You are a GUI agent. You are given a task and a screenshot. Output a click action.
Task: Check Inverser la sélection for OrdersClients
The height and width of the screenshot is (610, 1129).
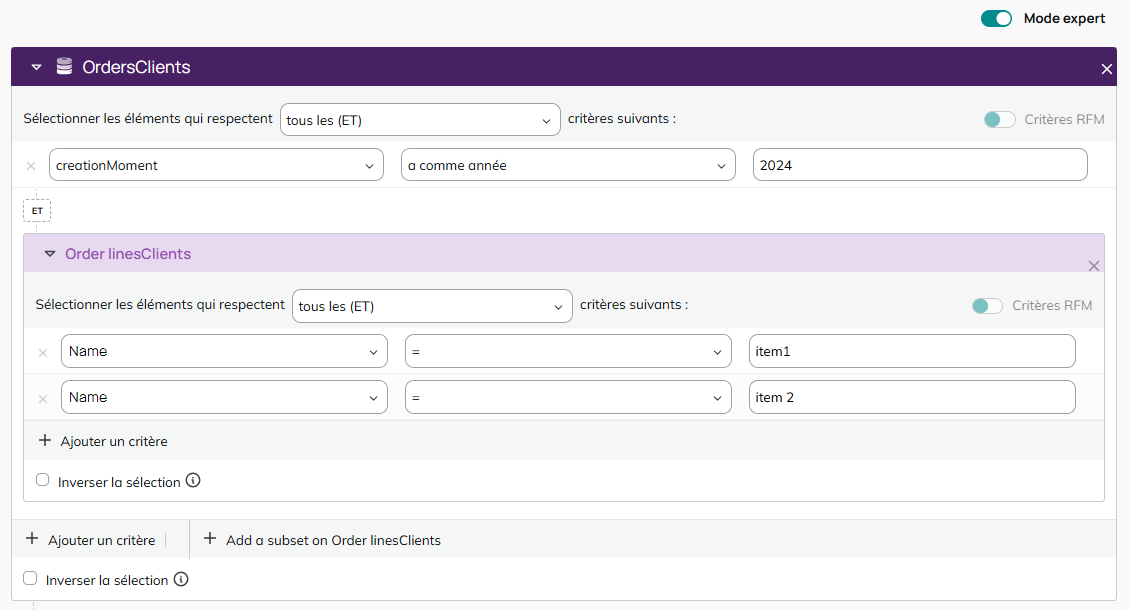pyautogui.click(x=30, y=578)
